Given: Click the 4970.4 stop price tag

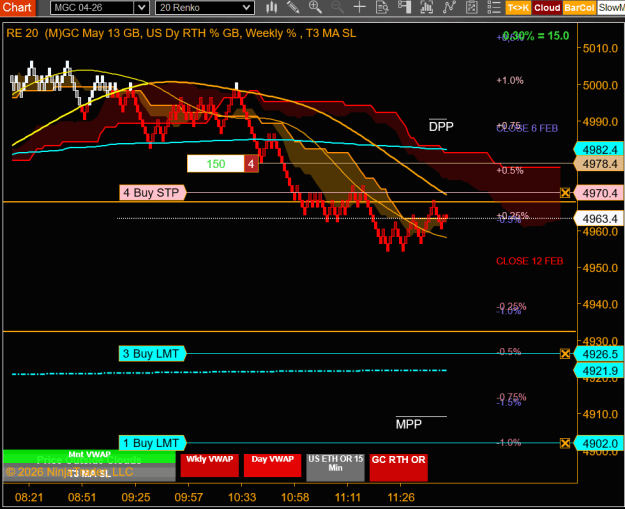Looking at the screenshot, I should [x=599, y=193].
